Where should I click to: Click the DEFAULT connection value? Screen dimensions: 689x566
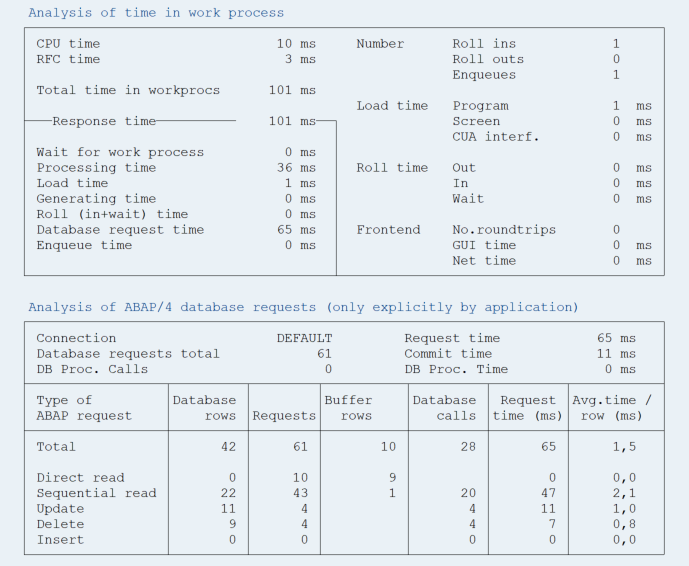point(304,338)
